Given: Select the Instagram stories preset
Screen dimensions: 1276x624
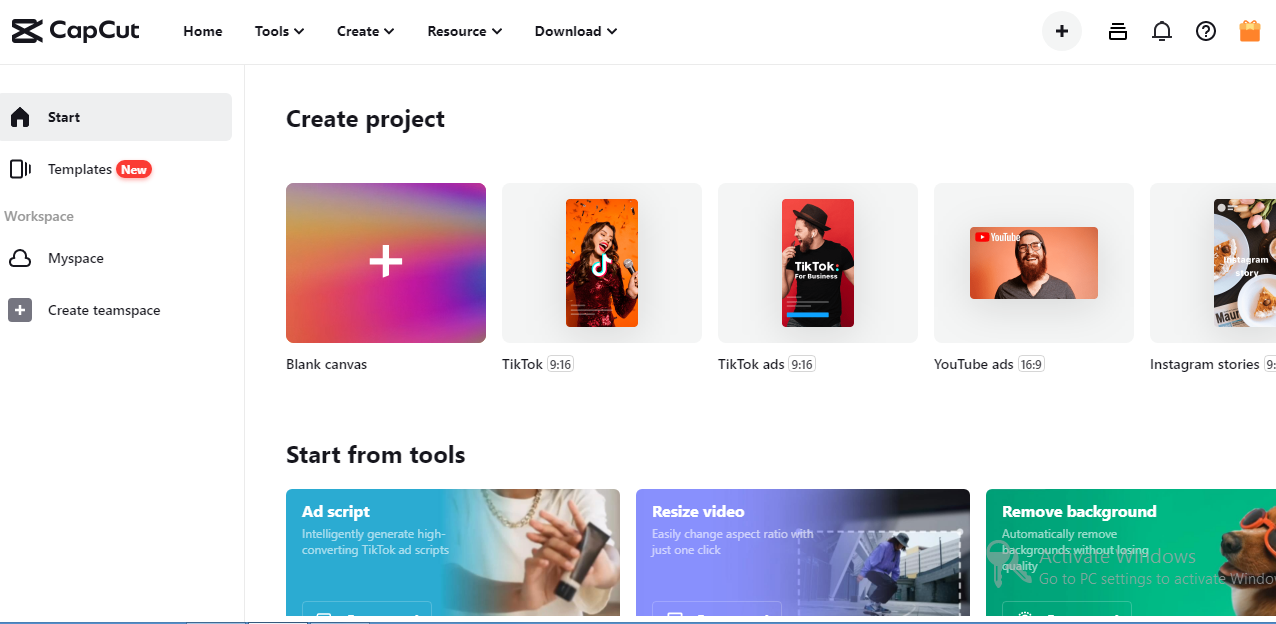Looking at the screenshot, I should click(1213, 263).
